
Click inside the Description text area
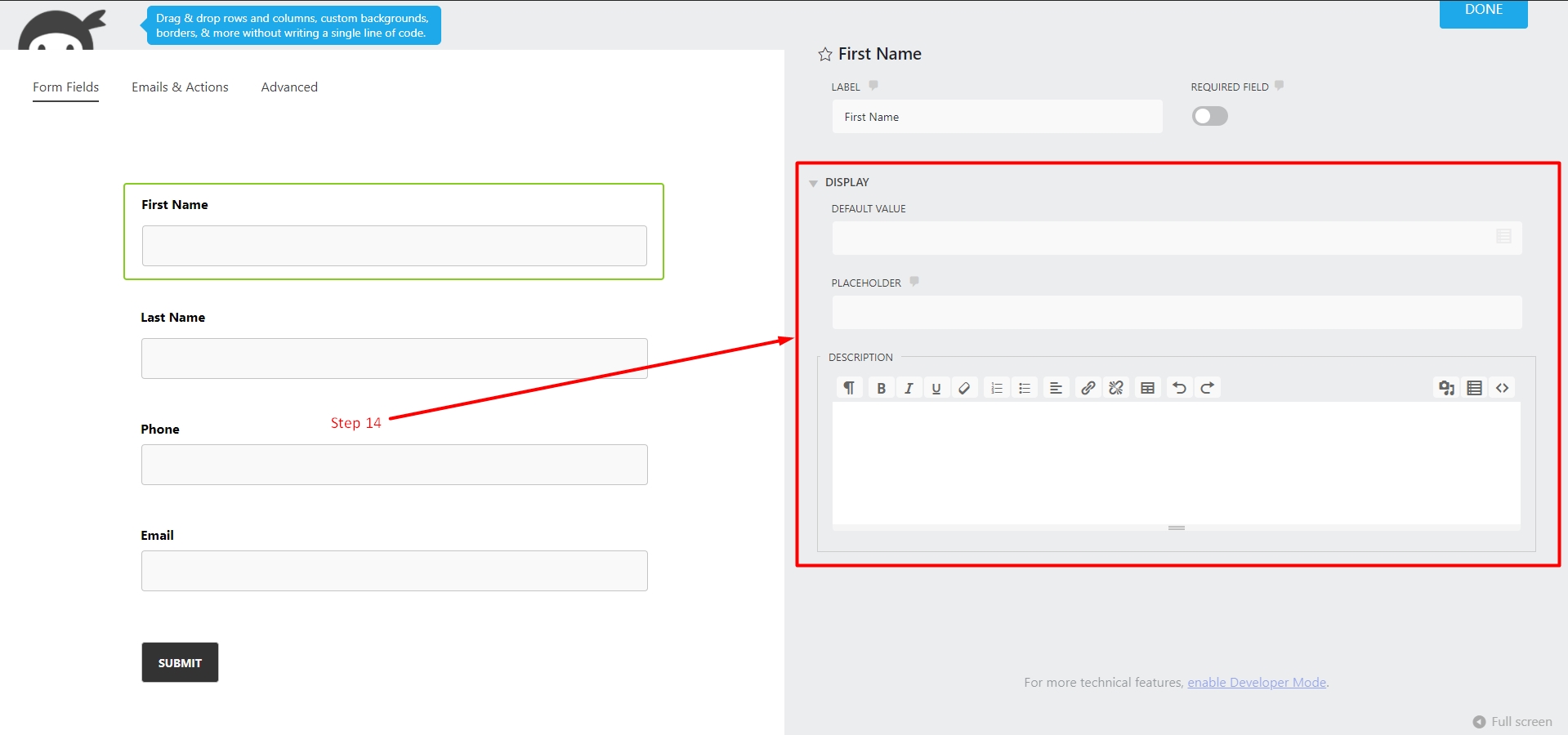pos(1177,462)
